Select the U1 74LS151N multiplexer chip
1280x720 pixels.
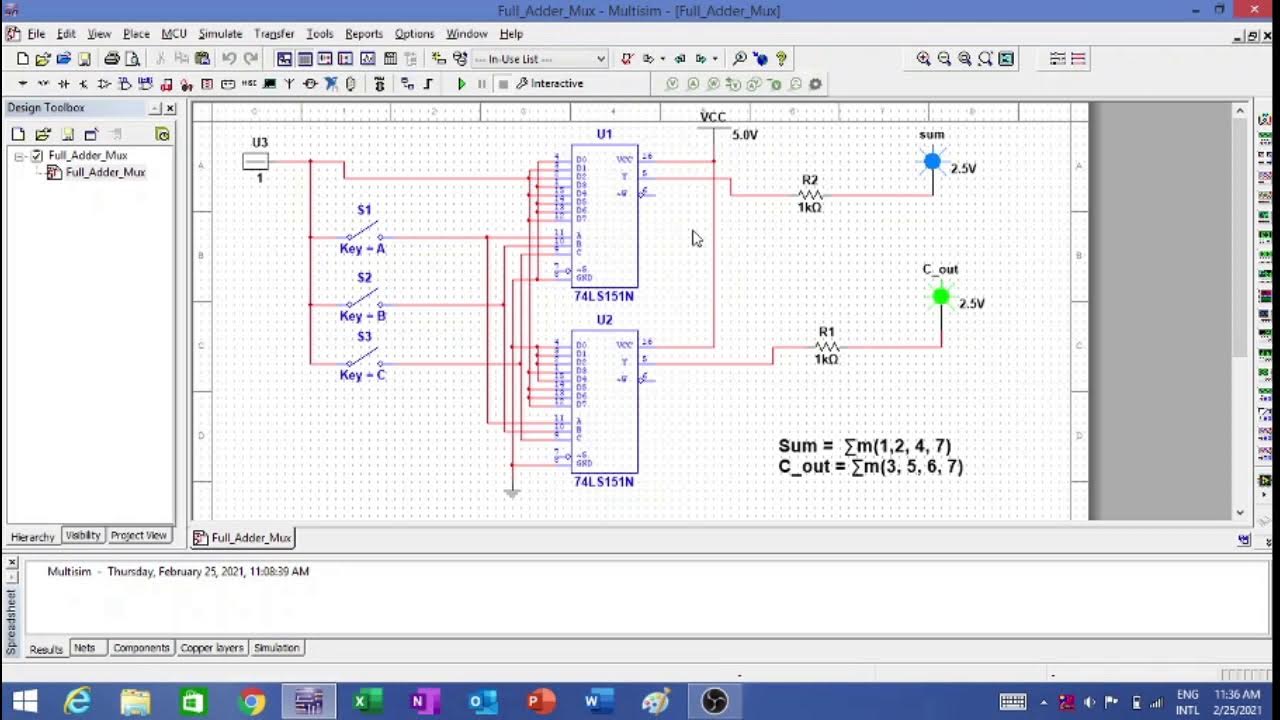point(604,216)
